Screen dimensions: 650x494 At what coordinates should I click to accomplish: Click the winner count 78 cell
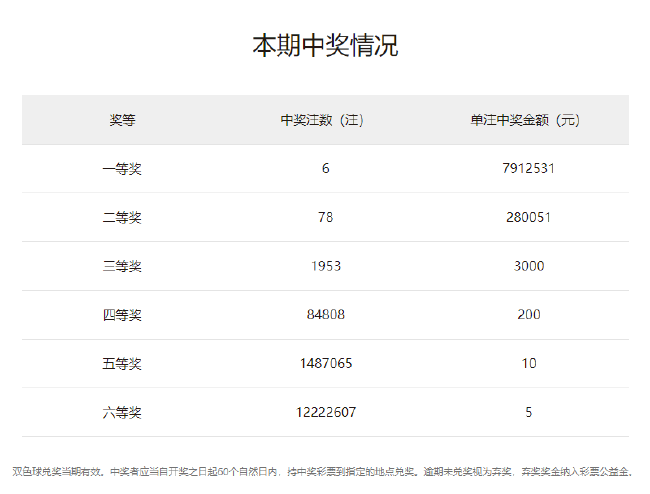click(325, 217)
